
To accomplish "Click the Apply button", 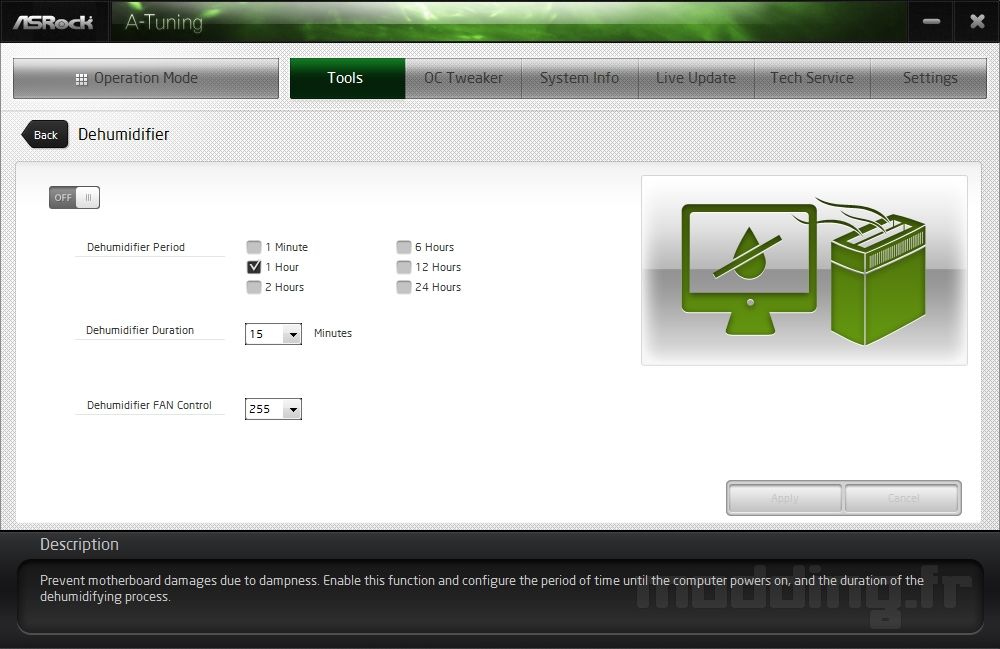I will click(784, 498).
